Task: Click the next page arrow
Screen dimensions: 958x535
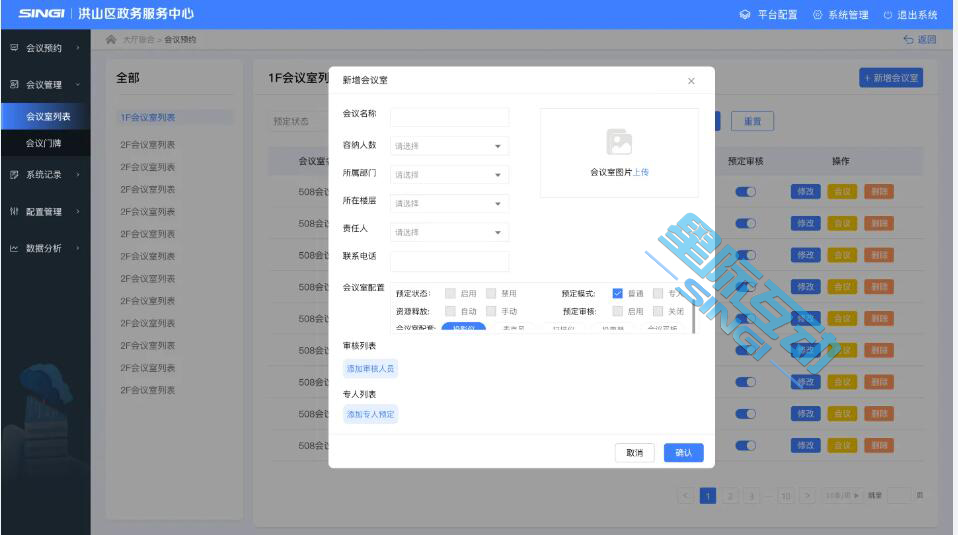Action: click(808, 495)
